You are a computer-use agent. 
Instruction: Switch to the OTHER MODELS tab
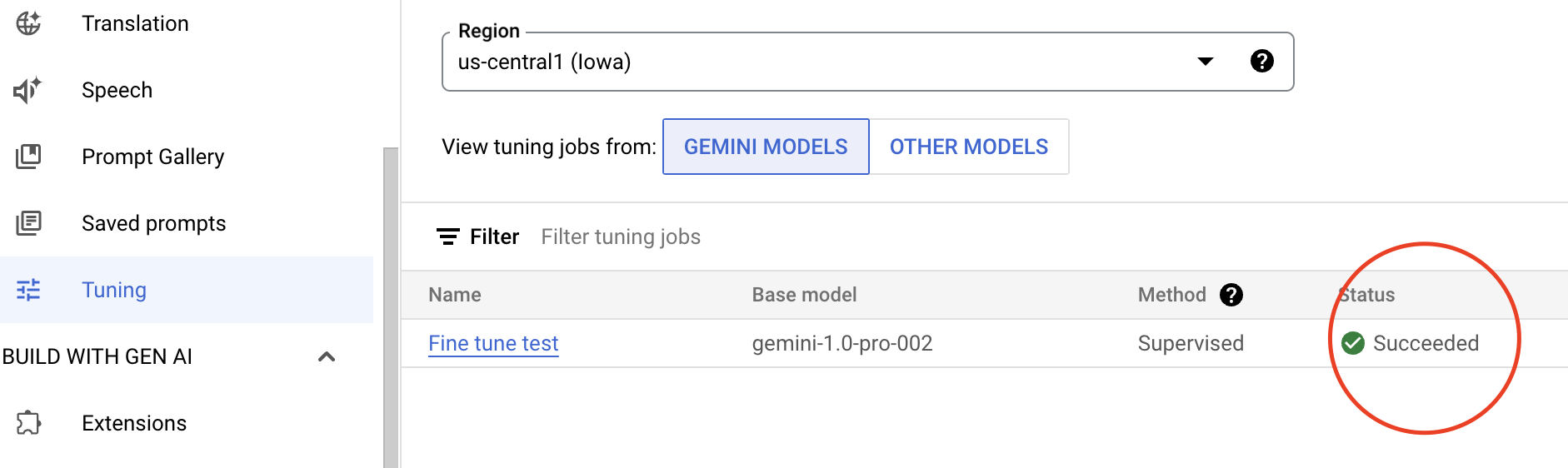point(969,147)
